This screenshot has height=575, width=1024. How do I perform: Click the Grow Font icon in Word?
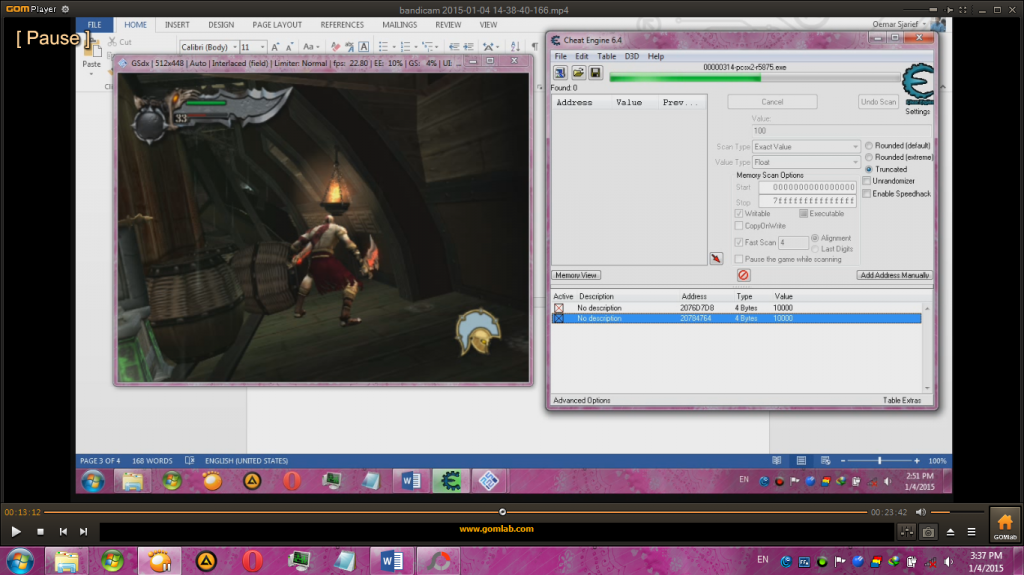[x=275, y=47]
